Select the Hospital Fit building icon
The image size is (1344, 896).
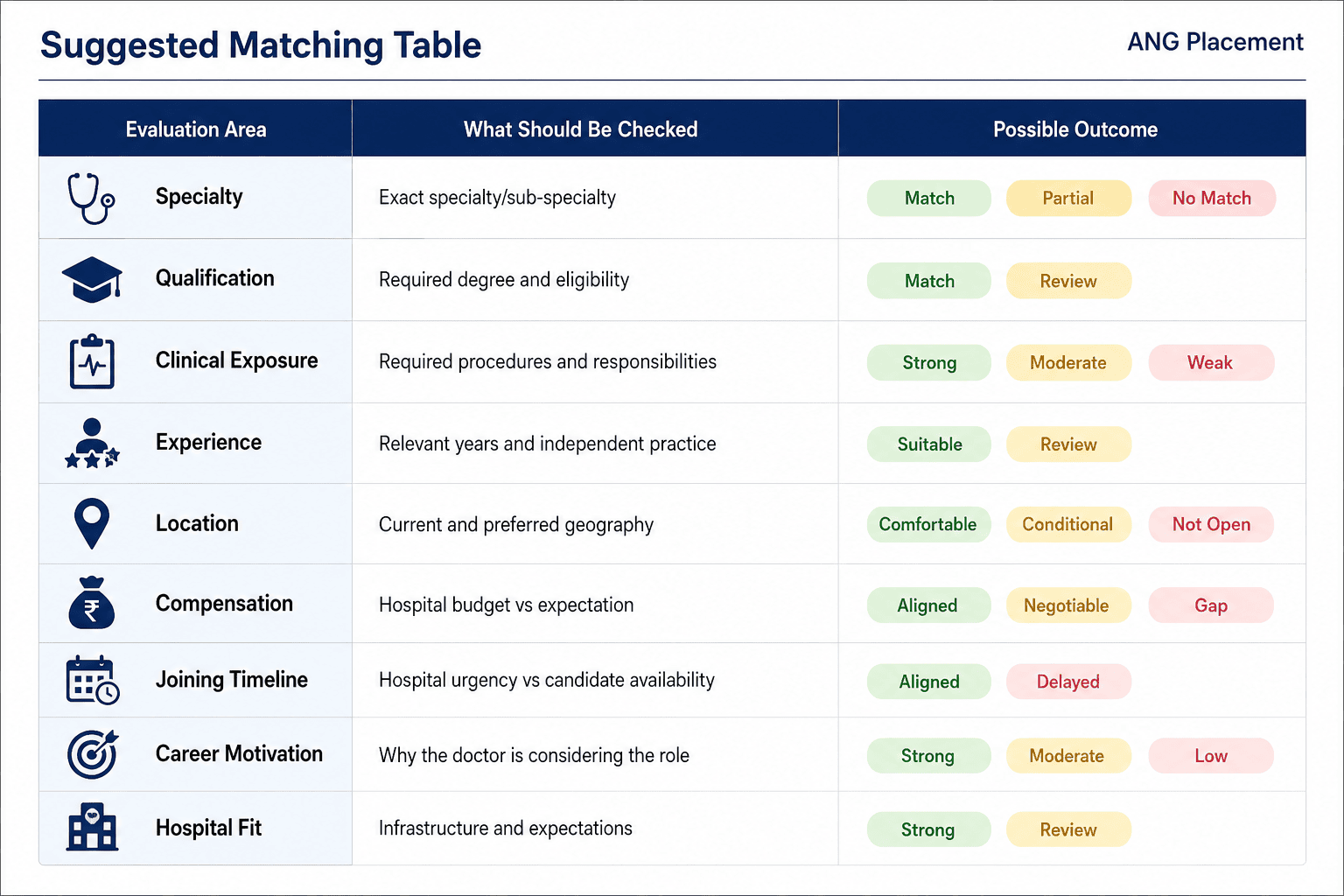point(93,827)
